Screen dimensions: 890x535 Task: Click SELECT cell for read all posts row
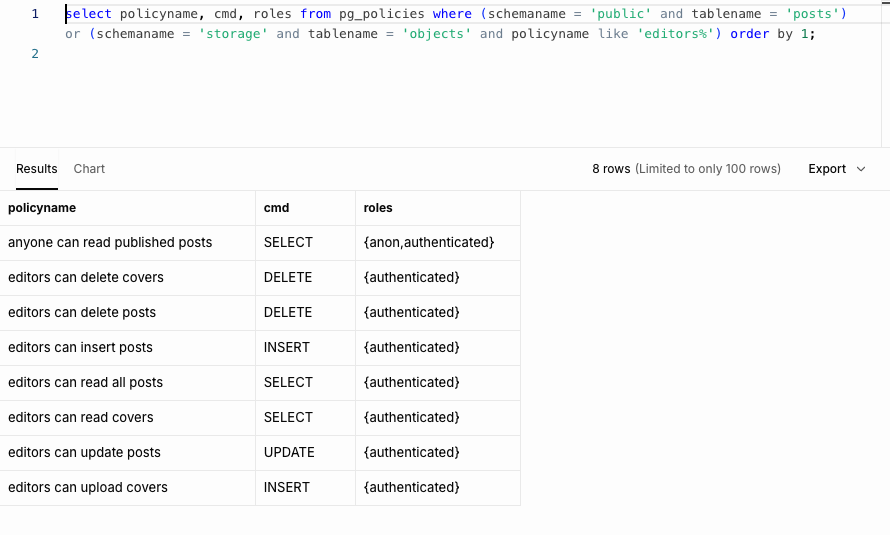click(x=305, y=383)
